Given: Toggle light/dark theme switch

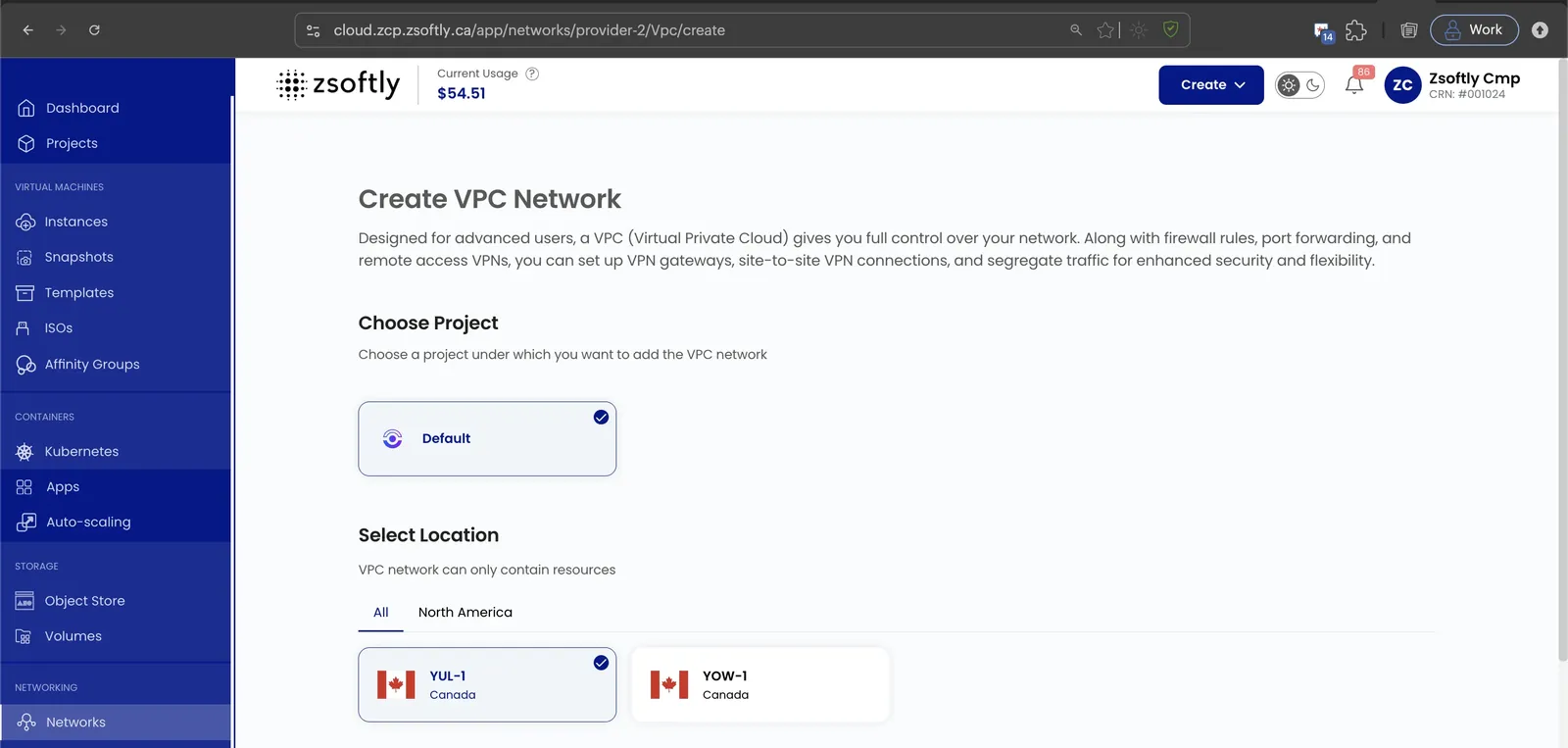Looking at the screenshot, I should tap(1300, 85).
